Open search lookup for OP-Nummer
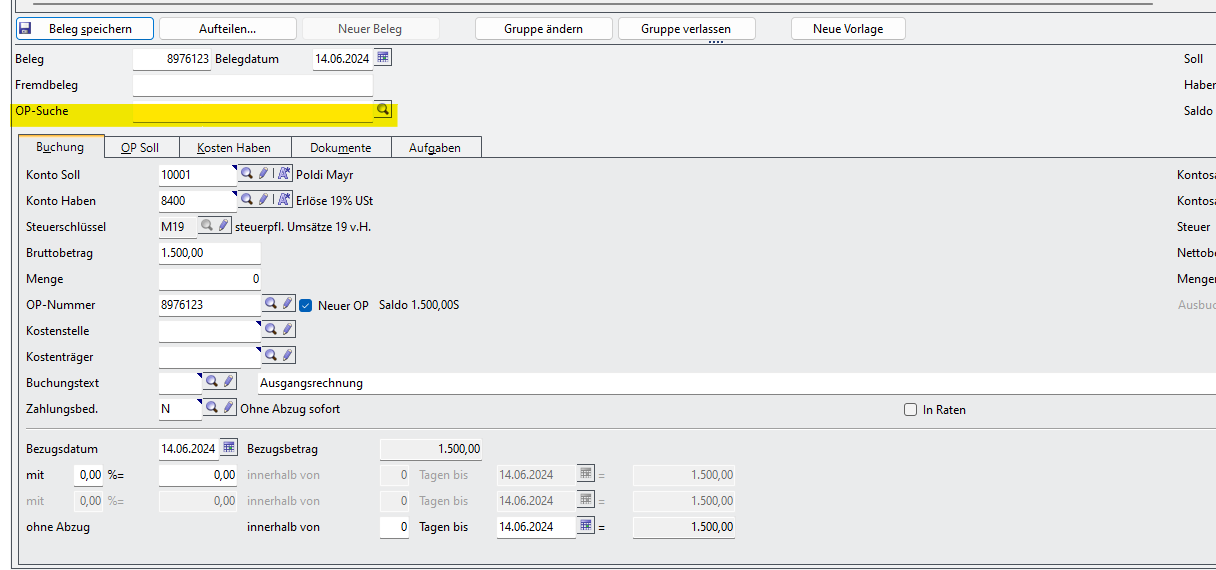This screenshot has width=1216, height=570. (270, 304)
